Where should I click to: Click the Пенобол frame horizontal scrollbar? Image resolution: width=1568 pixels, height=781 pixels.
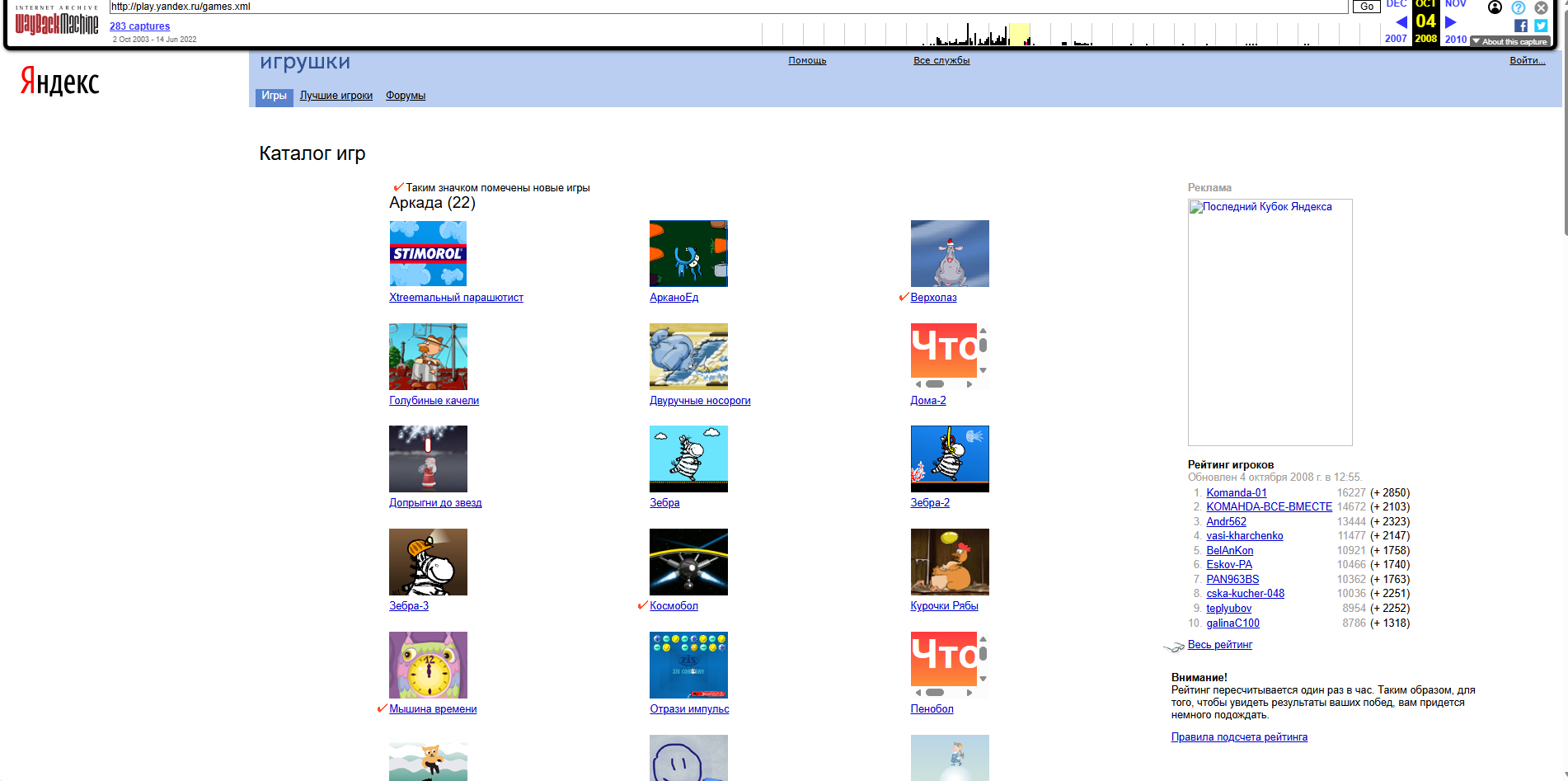pos(944,693)
